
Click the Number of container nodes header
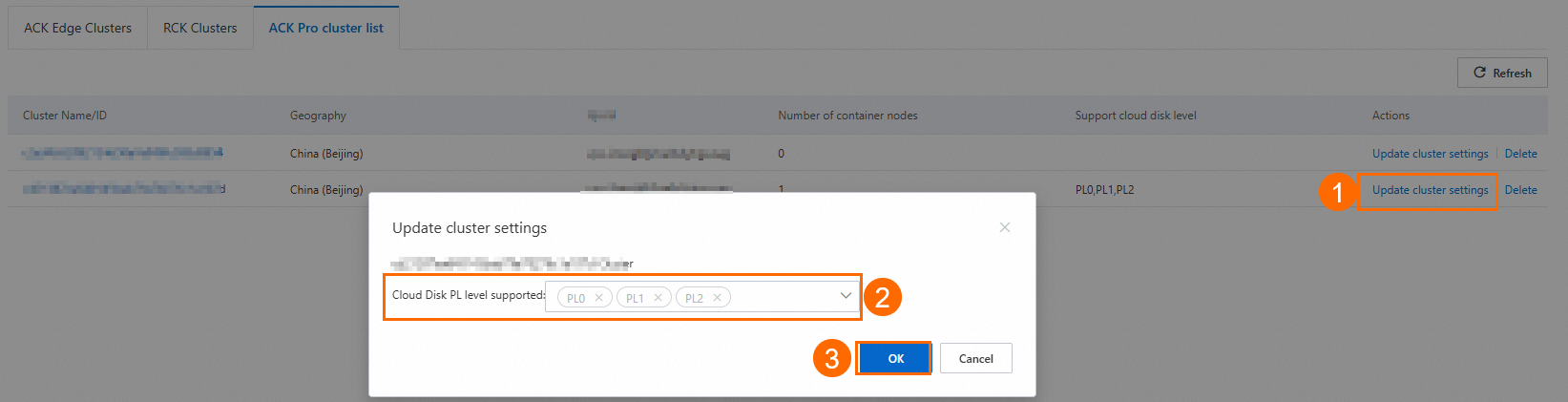point(847,116)
